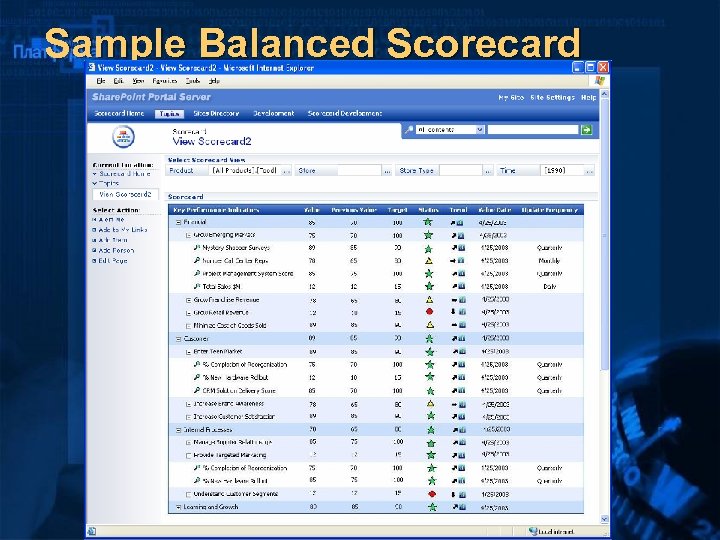This screenshot has width=720, height=540.
Task: Collapse the Enter Teen Market node
Action: 188,352
